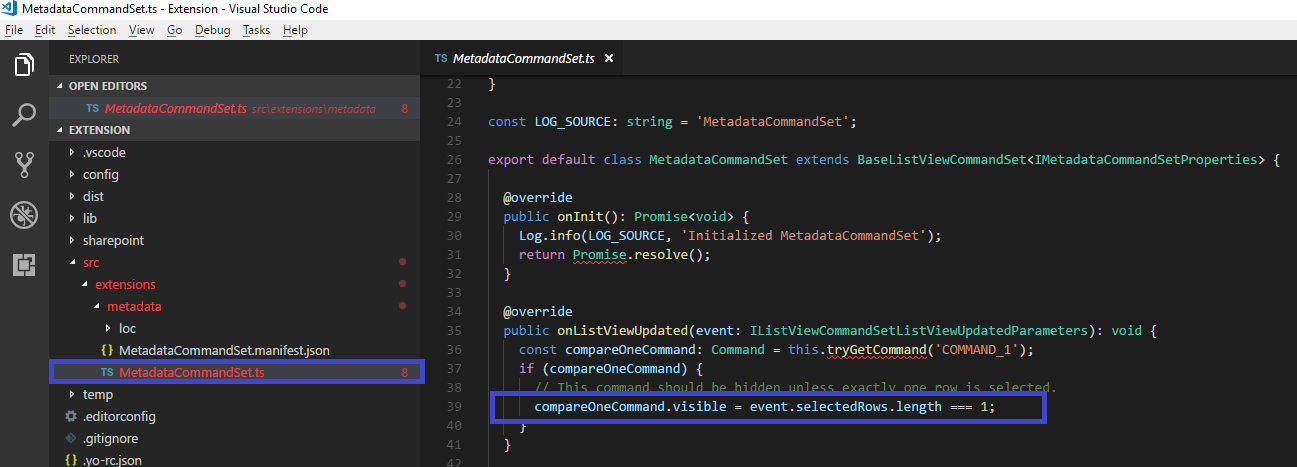Expand the temp folder
This screenshot has height=467, width=1297.
[97, 395]
